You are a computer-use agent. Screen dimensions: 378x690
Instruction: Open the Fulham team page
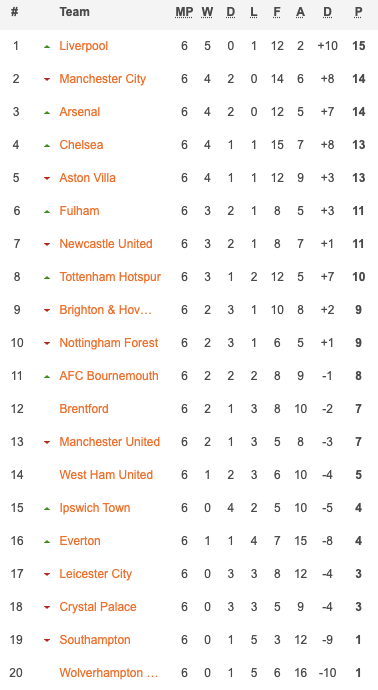click(80, 211)
